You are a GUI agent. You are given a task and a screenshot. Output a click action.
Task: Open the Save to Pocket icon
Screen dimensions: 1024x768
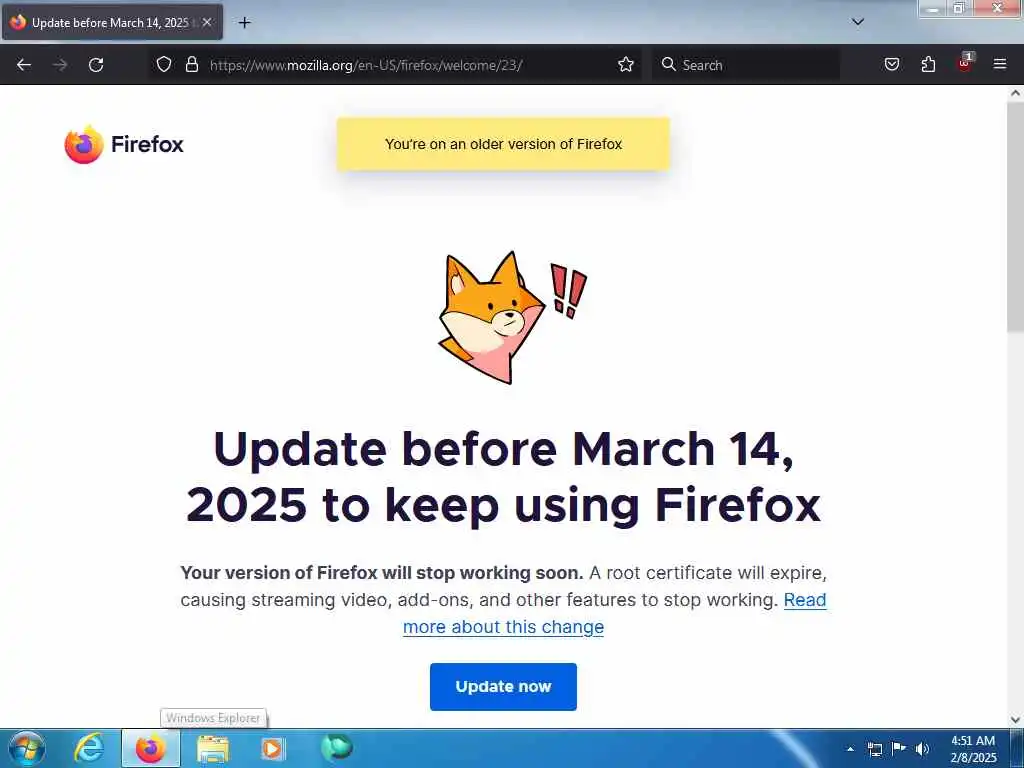pos(892,64)
